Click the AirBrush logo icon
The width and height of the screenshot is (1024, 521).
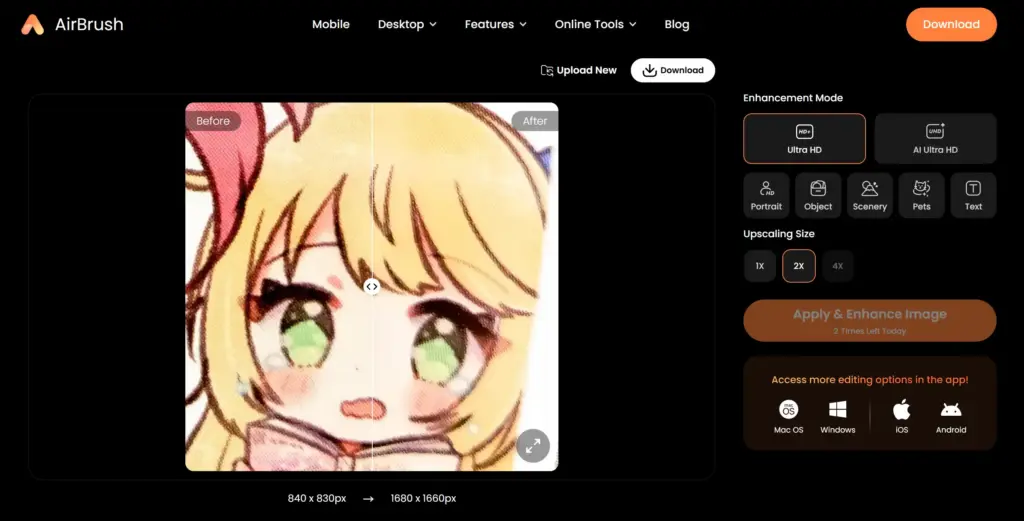click(x=33, y=25)
